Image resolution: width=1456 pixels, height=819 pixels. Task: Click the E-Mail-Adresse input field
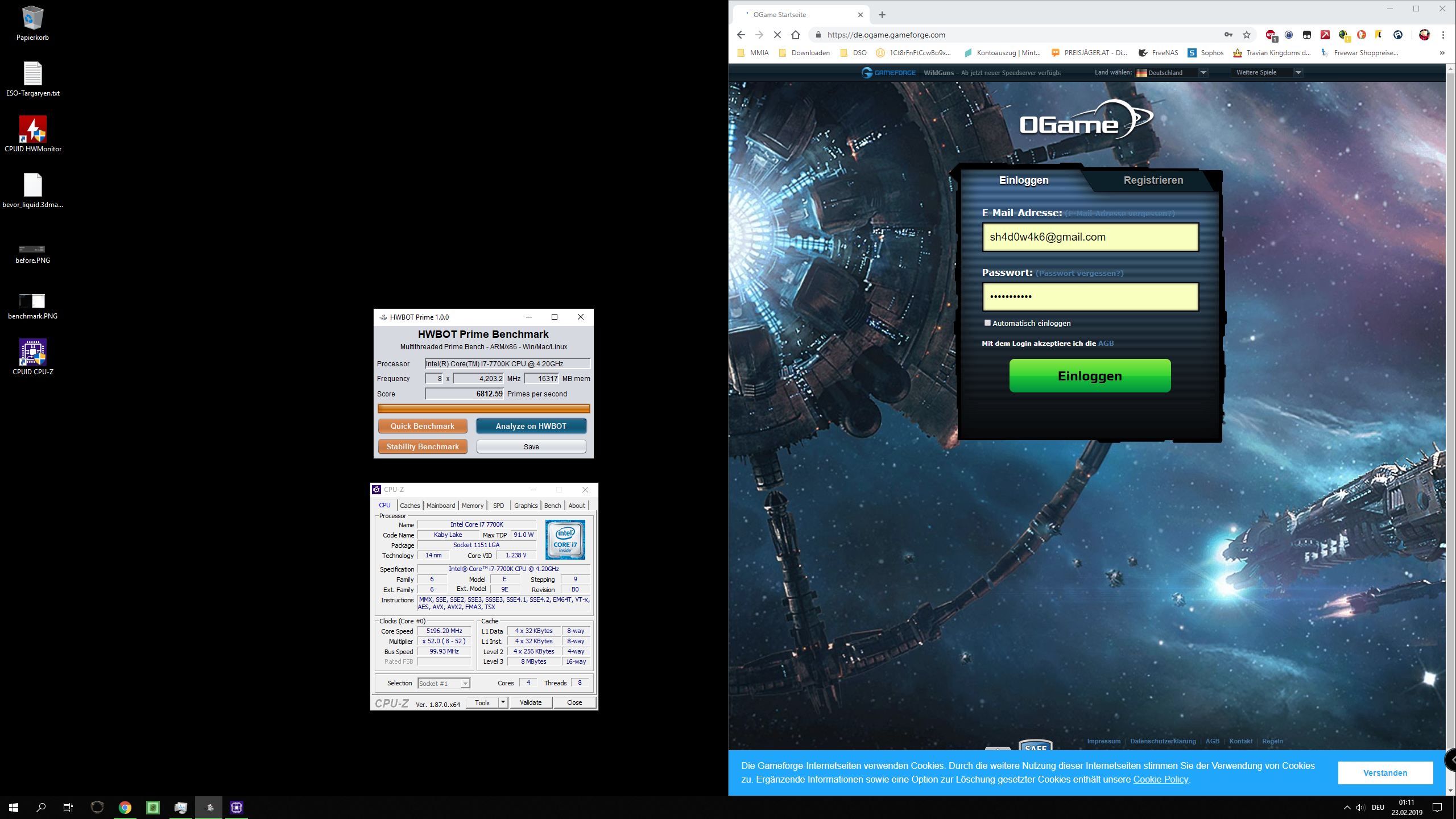point(1090,237)
